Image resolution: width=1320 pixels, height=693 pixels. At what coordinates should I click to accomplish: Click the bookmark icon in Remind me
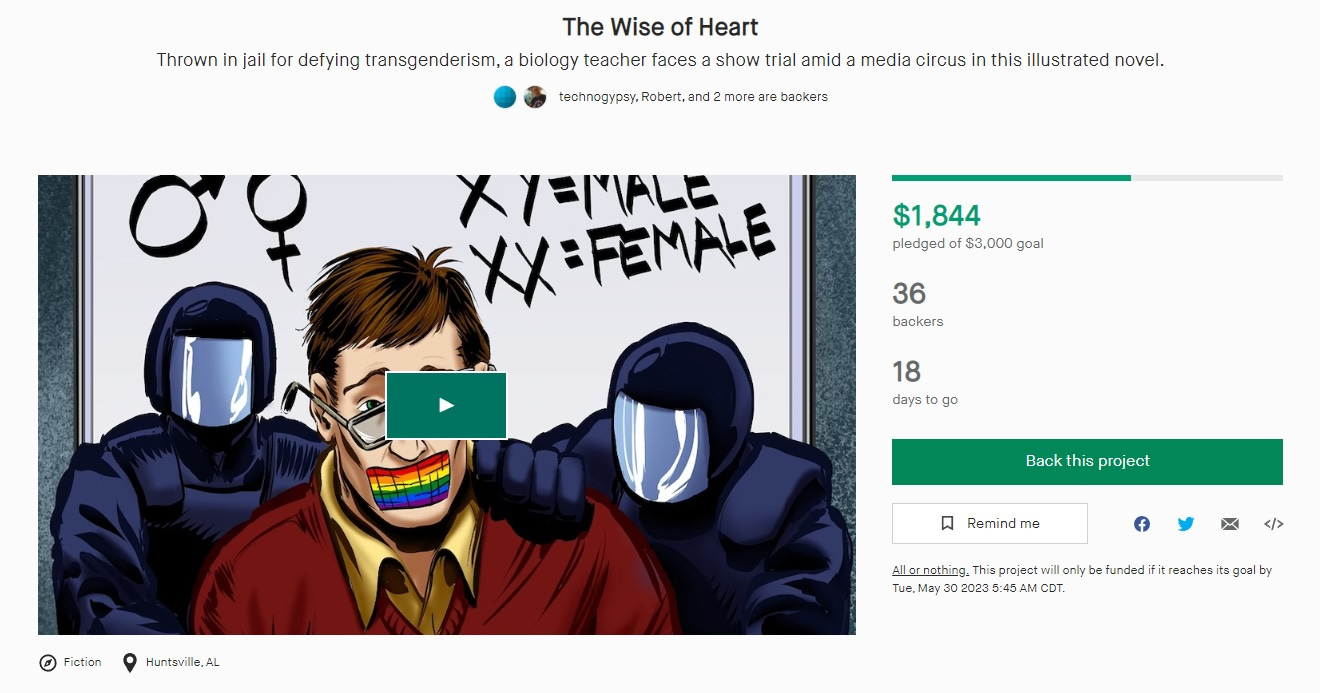point(947,524)
